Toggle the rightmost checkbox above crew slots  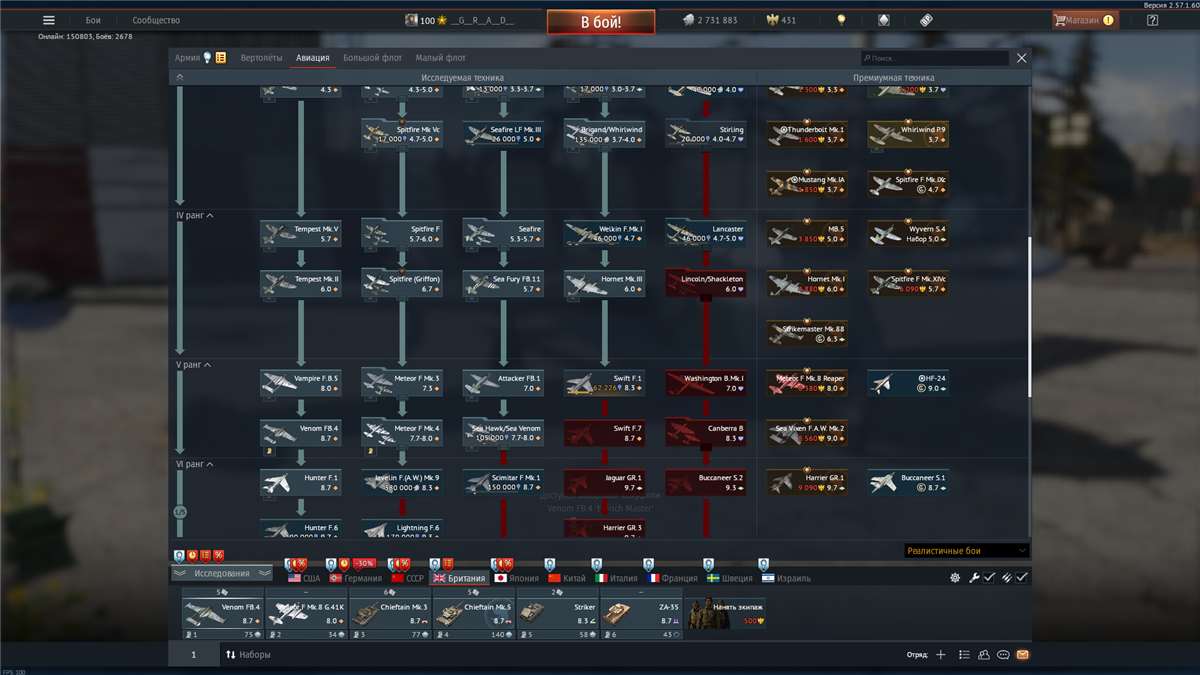1022,578
